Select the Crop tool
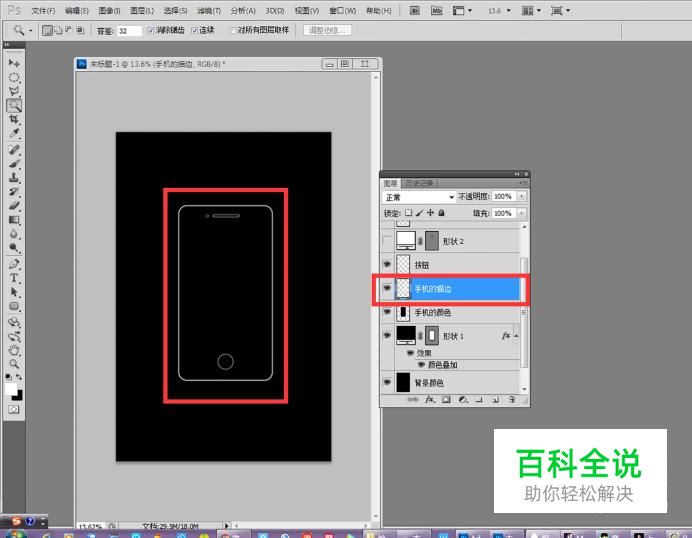The image size is (692, 538). point(14,119)
